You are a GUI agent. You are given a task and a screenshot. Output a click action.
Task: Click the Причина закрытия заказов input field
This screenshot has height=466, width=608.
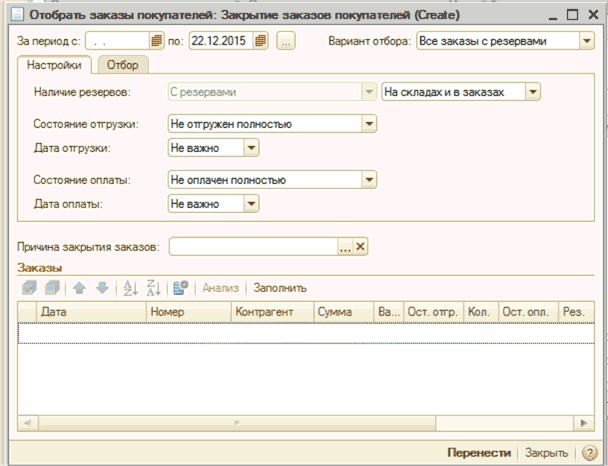[253, 247]
